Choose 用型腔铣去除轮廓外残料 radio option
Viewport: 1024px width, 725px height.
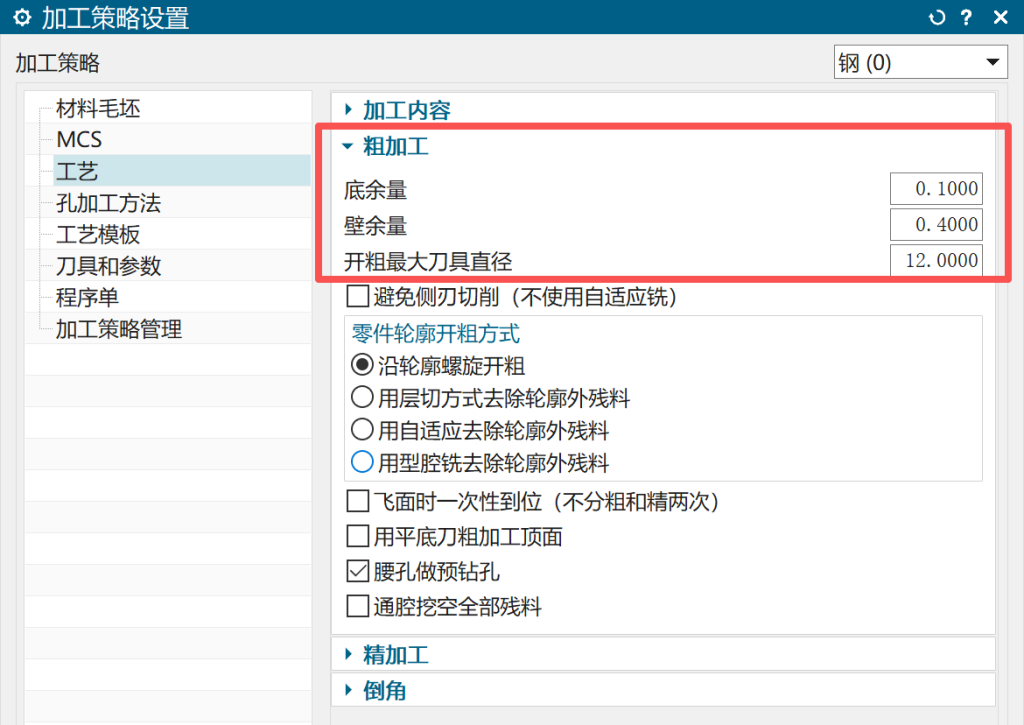(x=362, y=463)
